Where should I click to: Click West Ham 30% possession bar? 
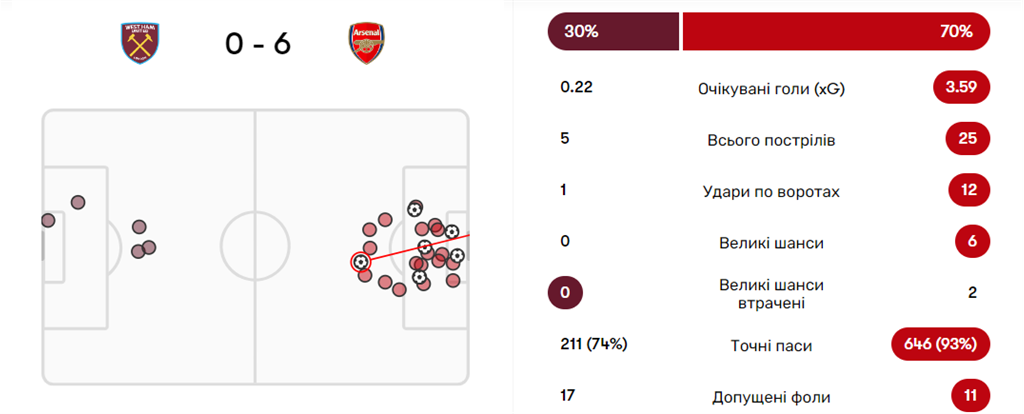(x=612, y=31)
